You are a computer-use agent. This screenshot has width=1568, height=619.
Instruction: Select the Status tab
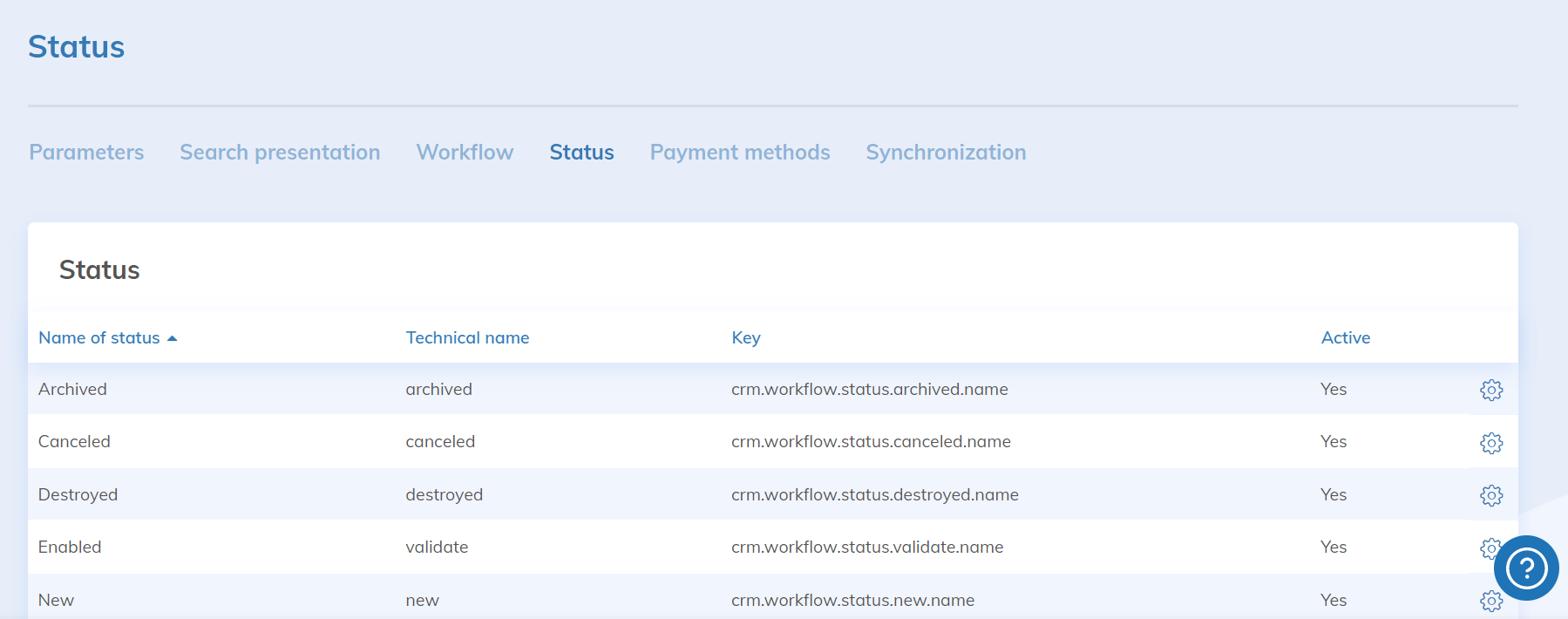point(581,153)
